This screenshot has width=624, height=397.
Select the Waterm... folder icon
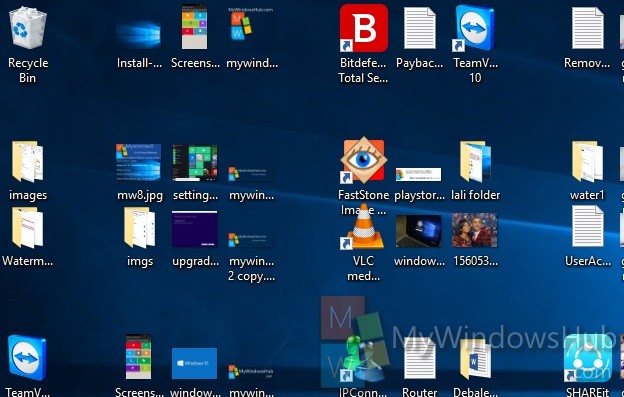[x=27, y=228]
